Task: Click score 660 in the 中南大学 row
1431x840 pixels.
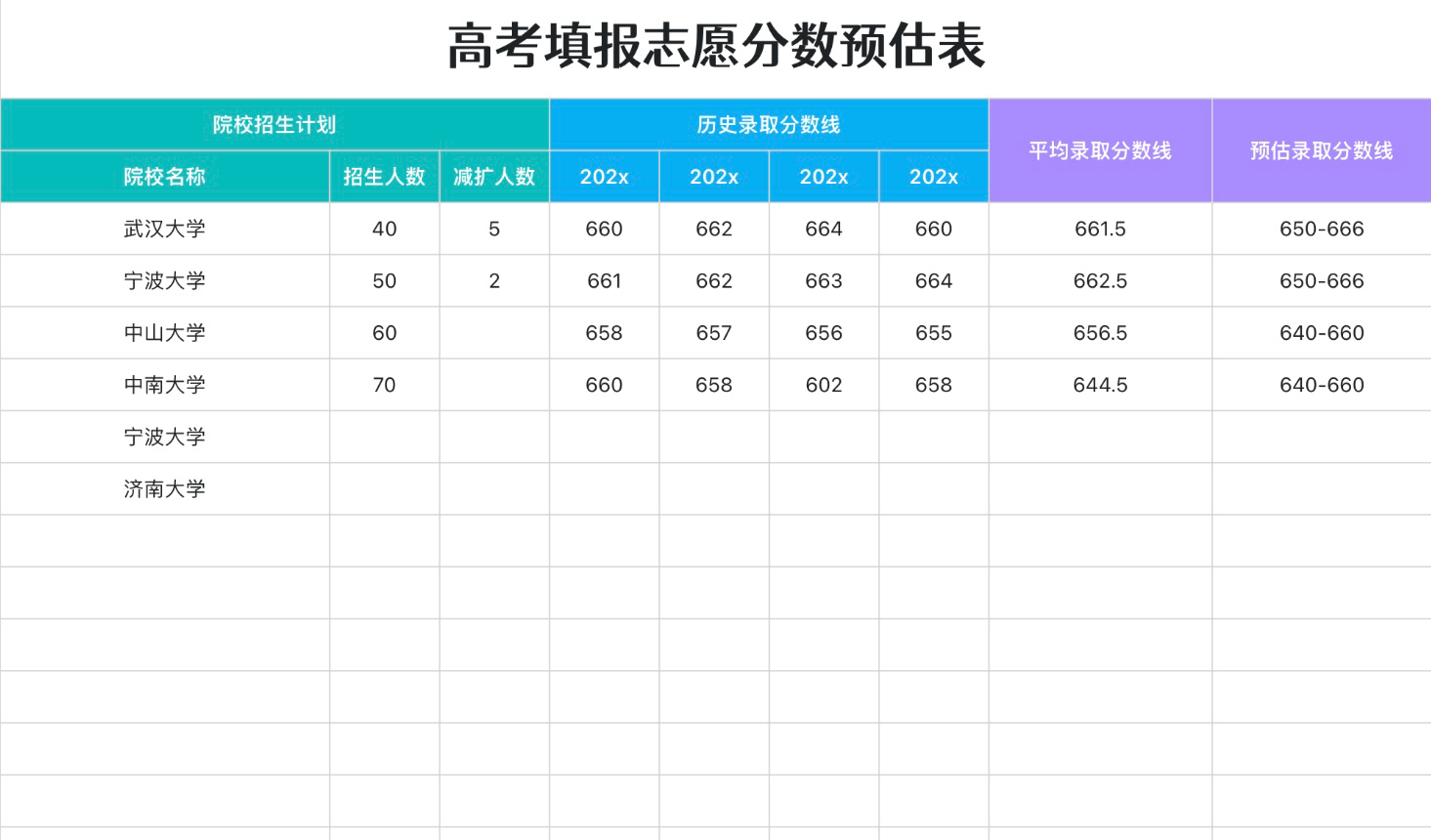Action: click(x=605, y=385)
